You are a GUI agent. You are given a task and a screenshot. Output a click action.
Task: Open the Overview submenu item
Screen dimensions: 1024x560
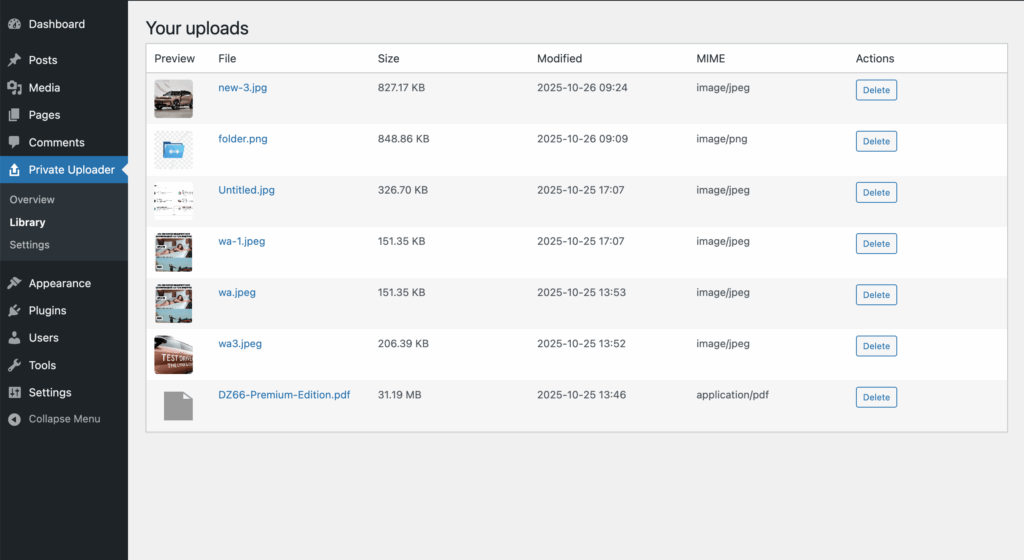(32, 200)
